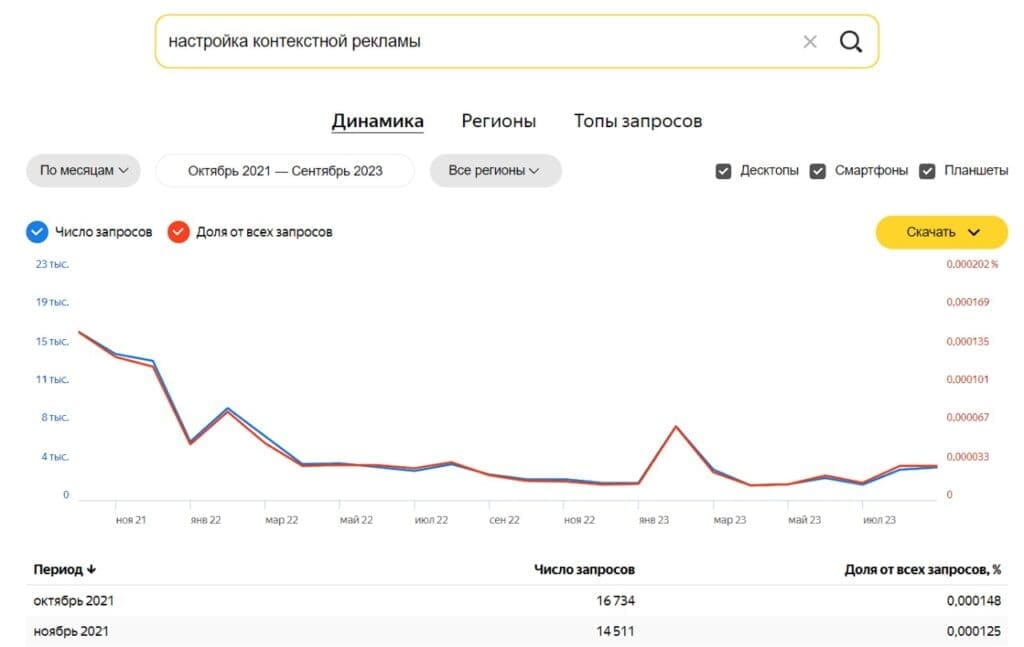The height and width of the screenshot is (647, 1024).
Task: Open the Октябрь 2021 — Сентябрь 2023 date range
Action: (285, 171)
